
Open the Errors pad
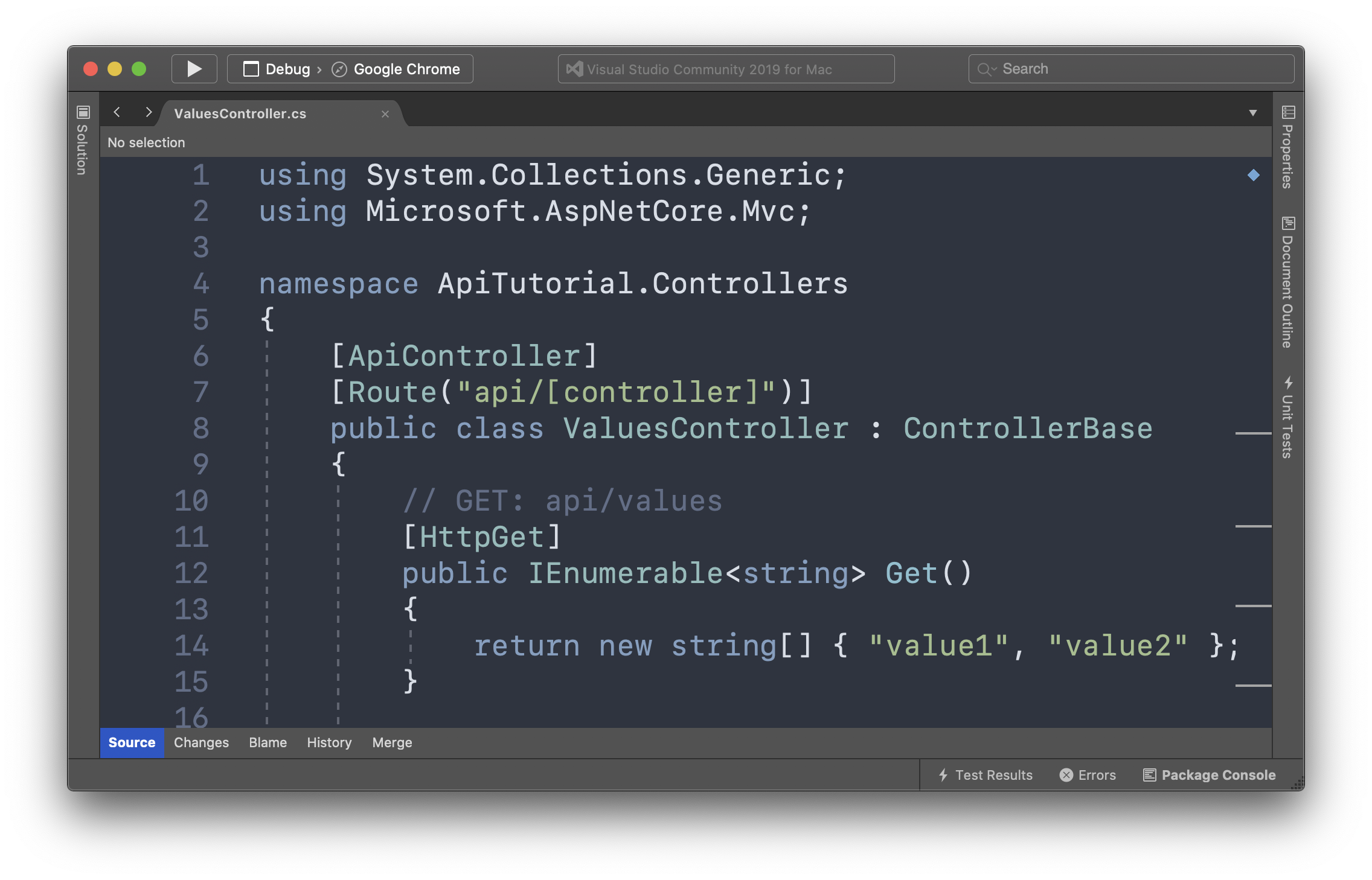tap(1088, 775)
